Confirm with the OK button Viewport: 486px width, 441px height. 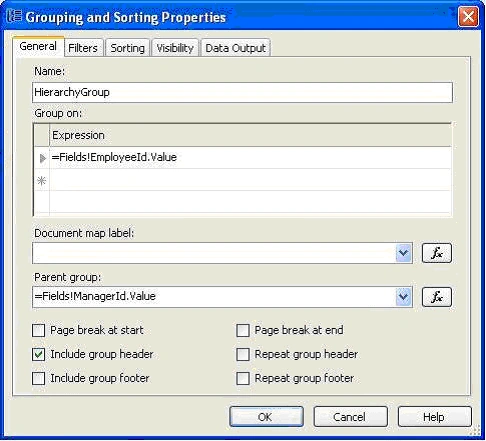click(x=266, y=417)
